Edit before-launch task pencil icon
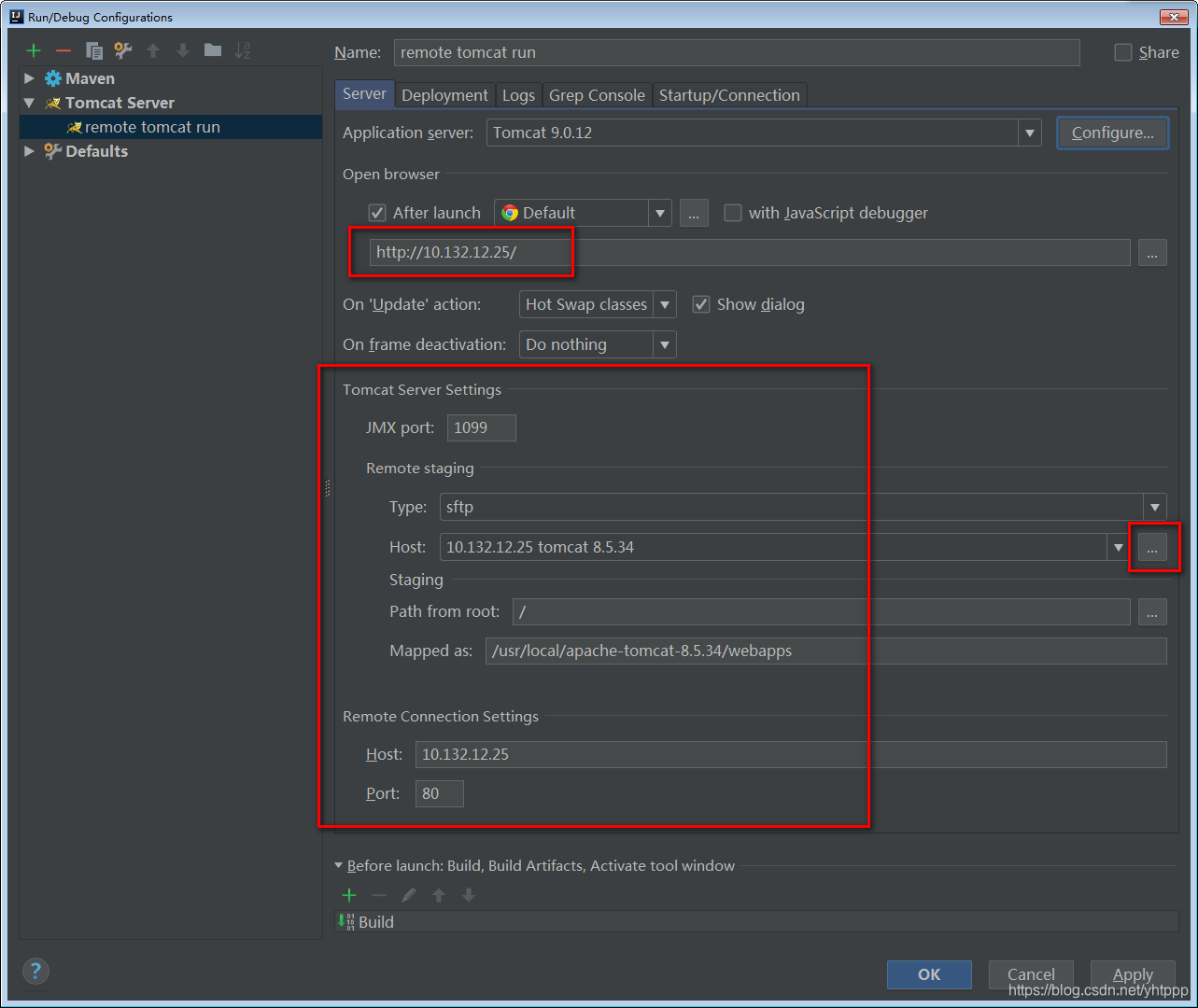This screenshot has width=1198, height=1008. 409,895
